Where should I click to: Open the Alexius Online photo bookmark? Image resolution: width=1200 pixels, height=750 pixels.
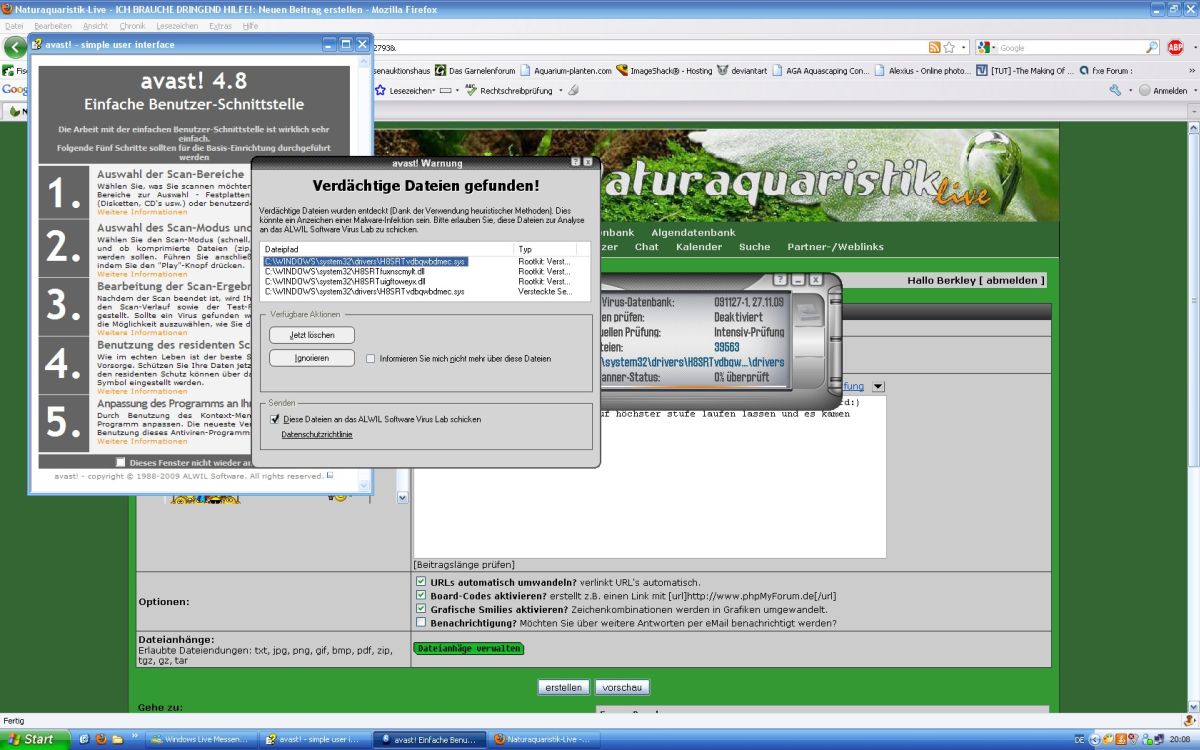click(x=922, y=71)
